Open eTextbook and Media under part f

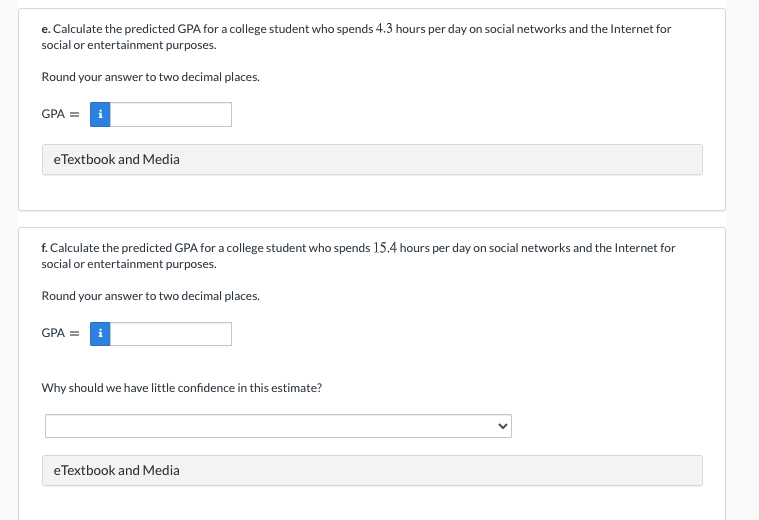[372, 470]
